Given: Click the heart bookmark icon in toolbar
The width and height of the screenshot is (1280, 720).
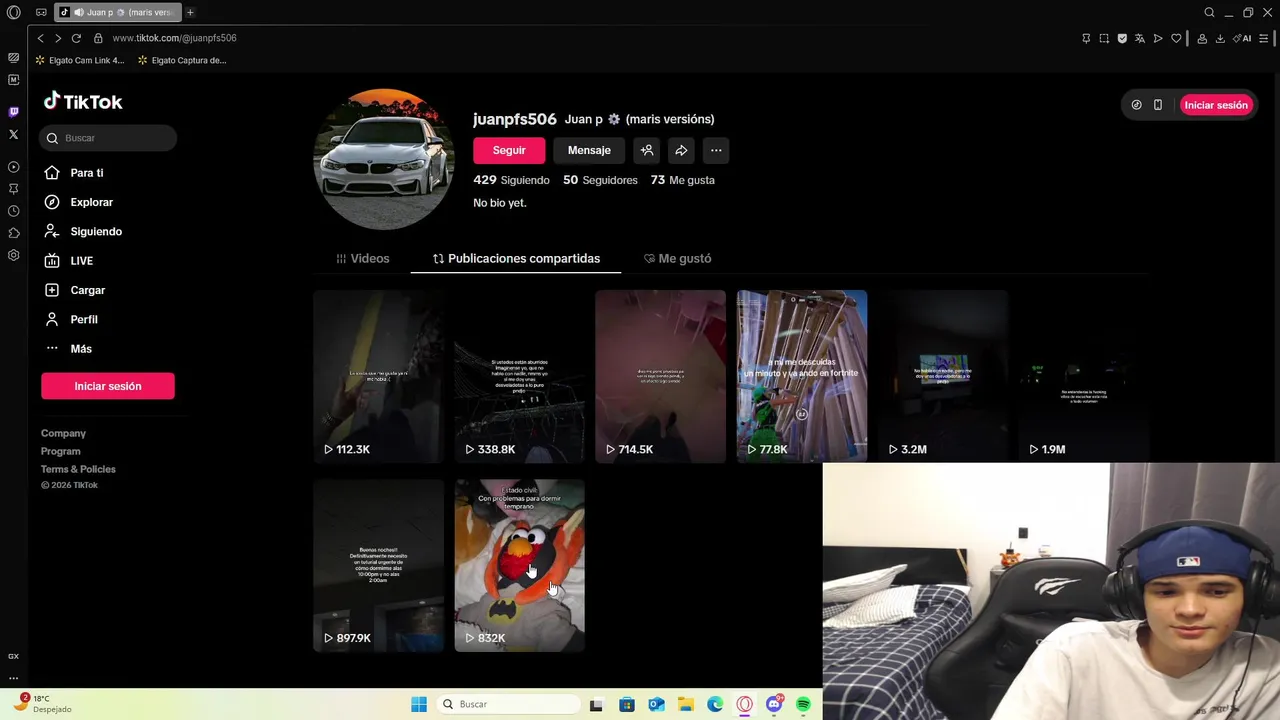Looking at the screenshot, I should pos(1176,38).
